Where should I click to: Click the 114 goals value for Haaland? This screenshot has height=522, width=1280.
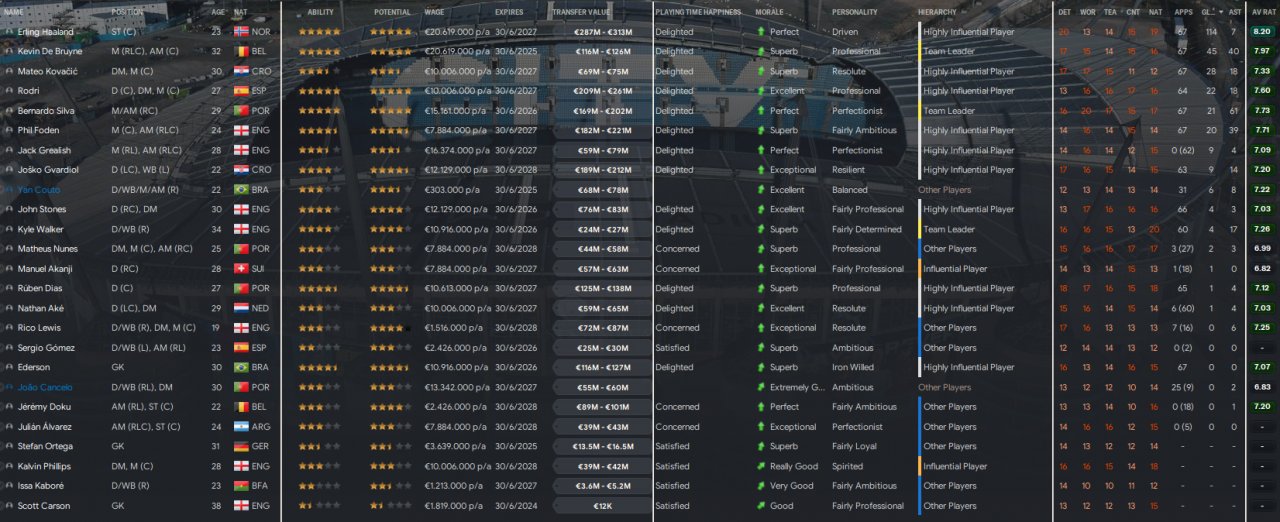click(x=1210, y=32)
